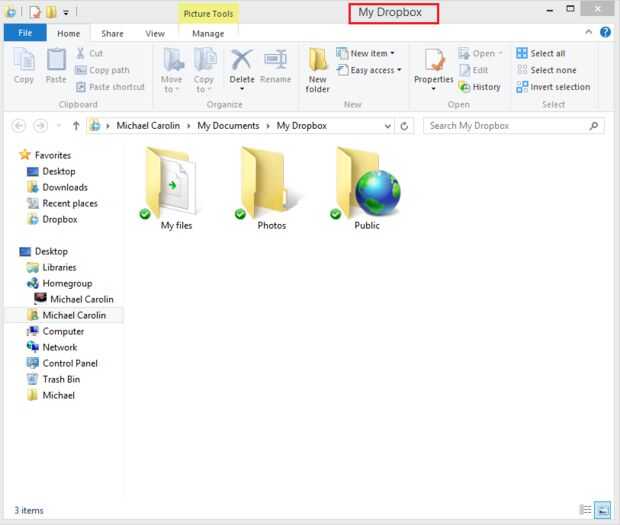Choose Copy path in Clipboard group

click(102, 70)
